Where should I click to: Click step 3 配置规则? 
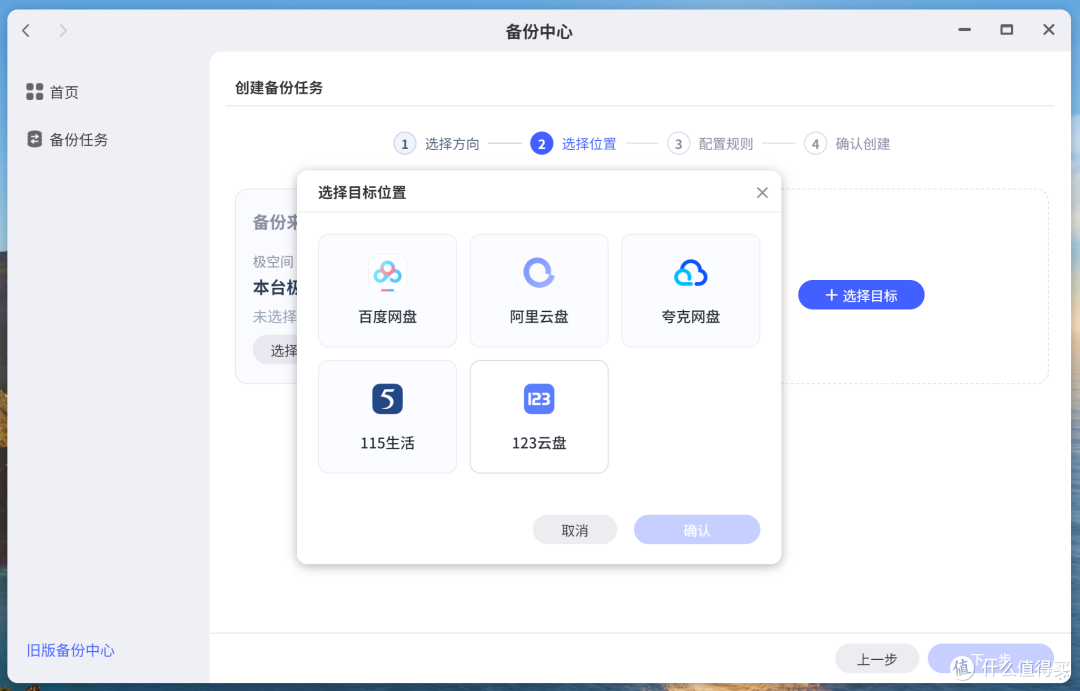coord(710,143)
